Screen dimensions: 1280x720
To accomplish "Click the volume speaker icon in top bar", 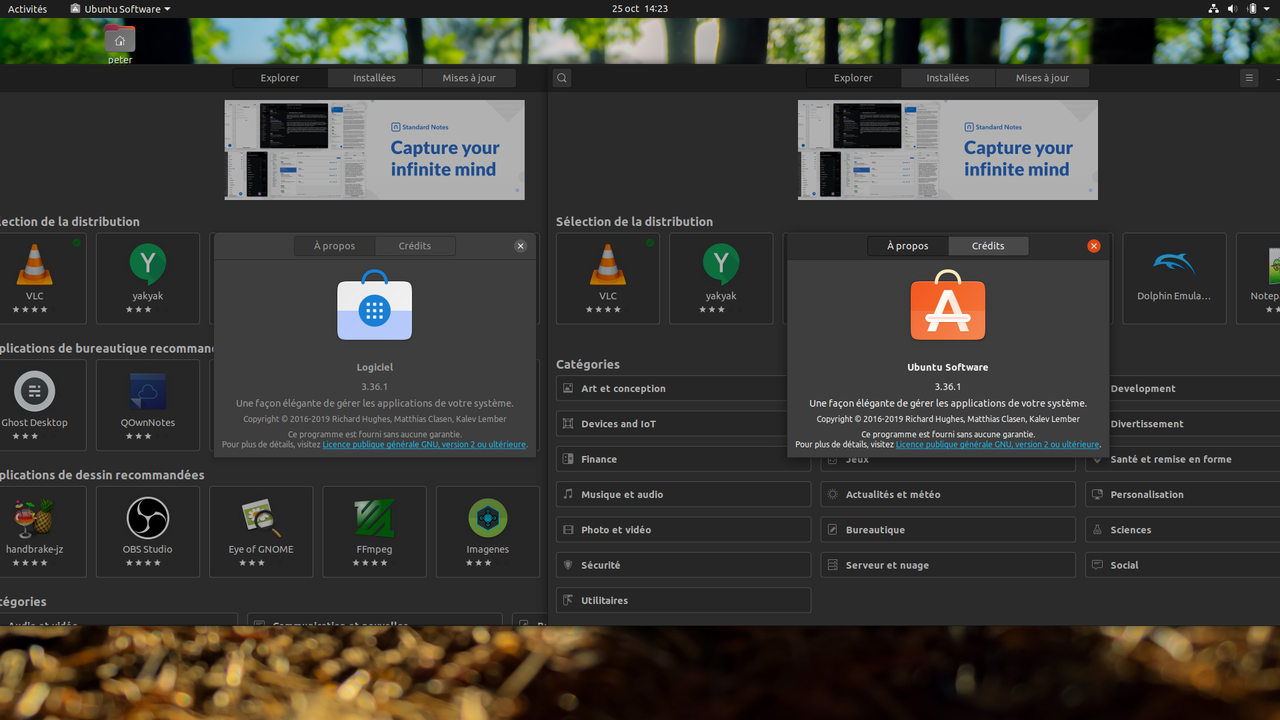I will click(1233, 8).
